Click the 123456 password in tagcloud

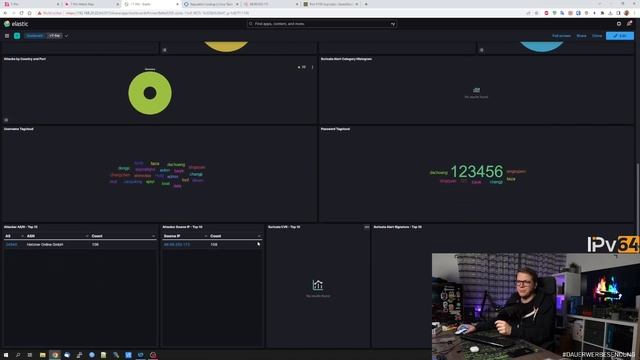click(477, 171)
